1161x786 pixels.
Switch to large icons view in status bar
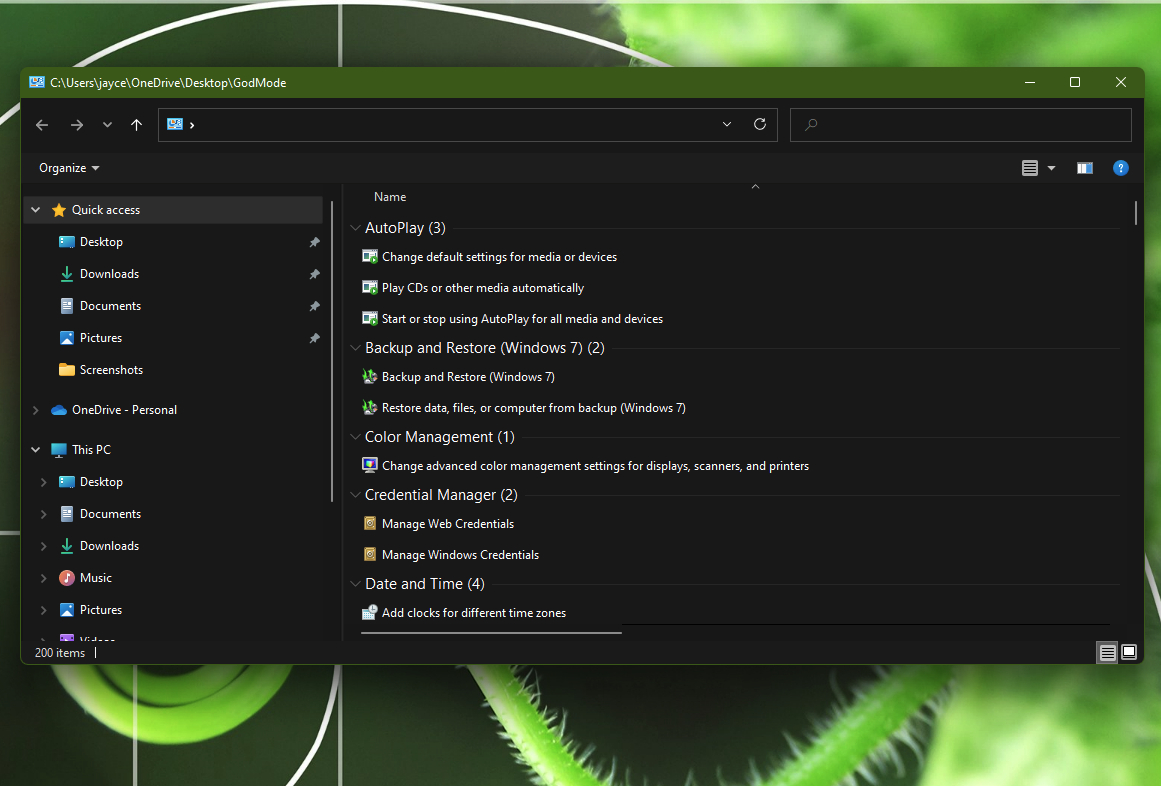[1128, 653]
